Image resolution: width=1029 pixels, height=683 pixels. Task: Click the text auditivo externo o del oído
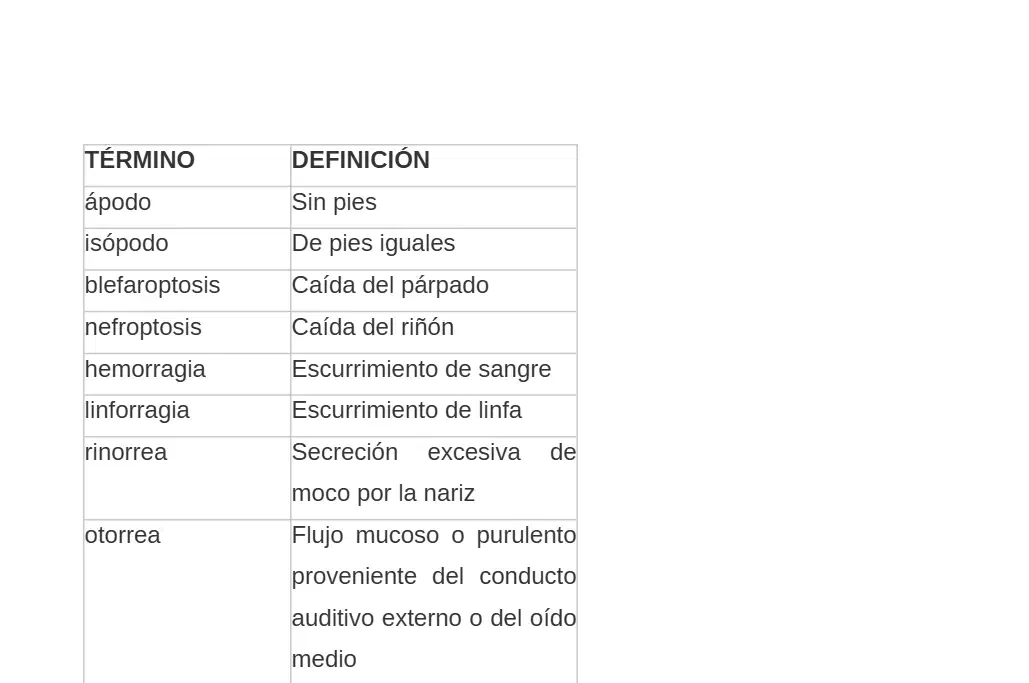coord(434,618)
